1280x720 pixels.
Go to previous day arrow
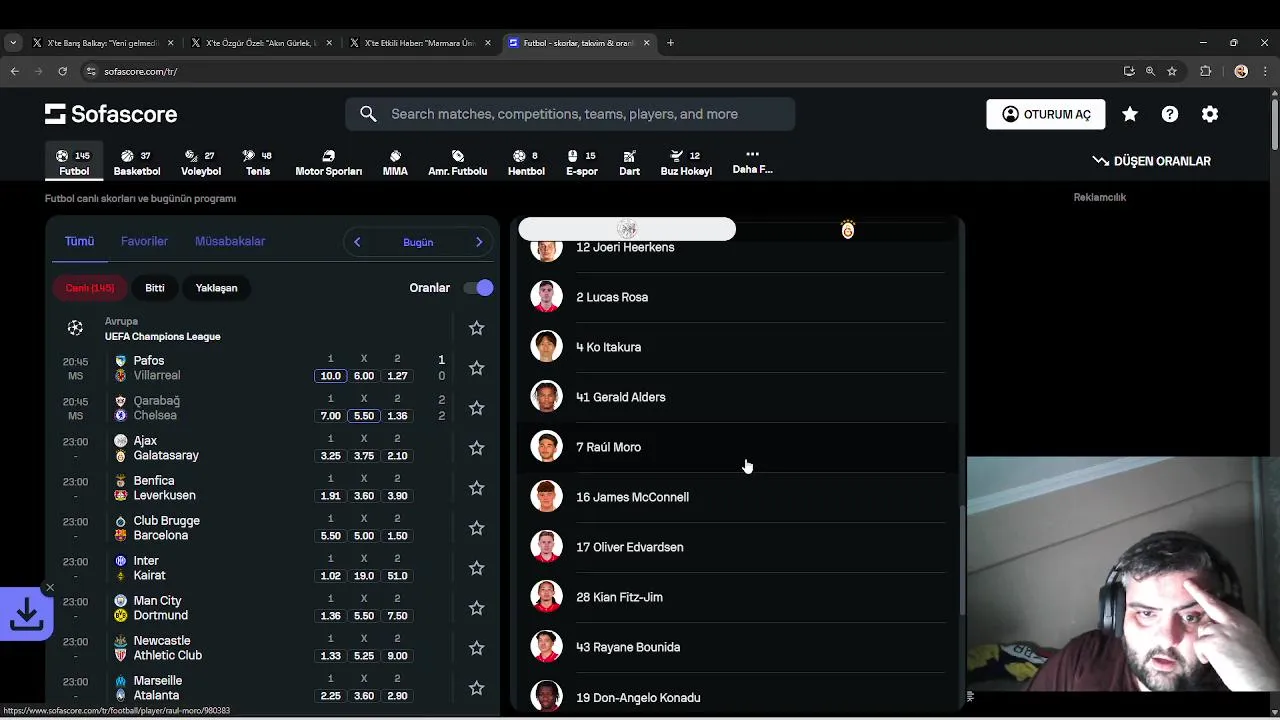357,242
